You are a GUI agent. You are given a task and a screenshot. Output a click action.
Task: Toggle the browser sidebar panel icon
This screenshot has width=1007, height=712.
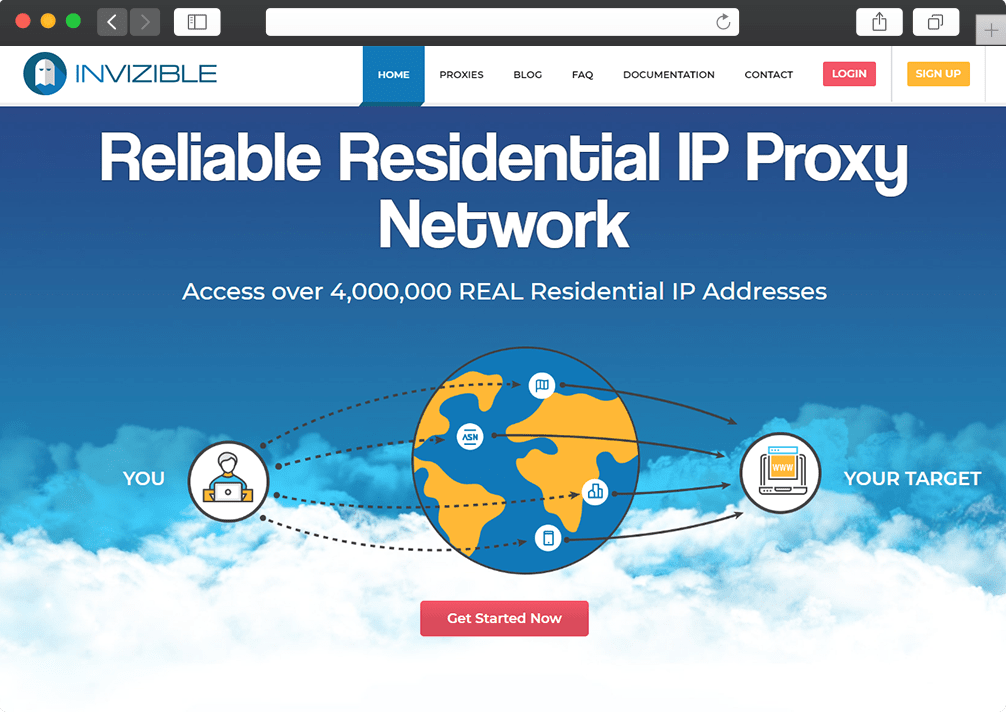[197, 22]
